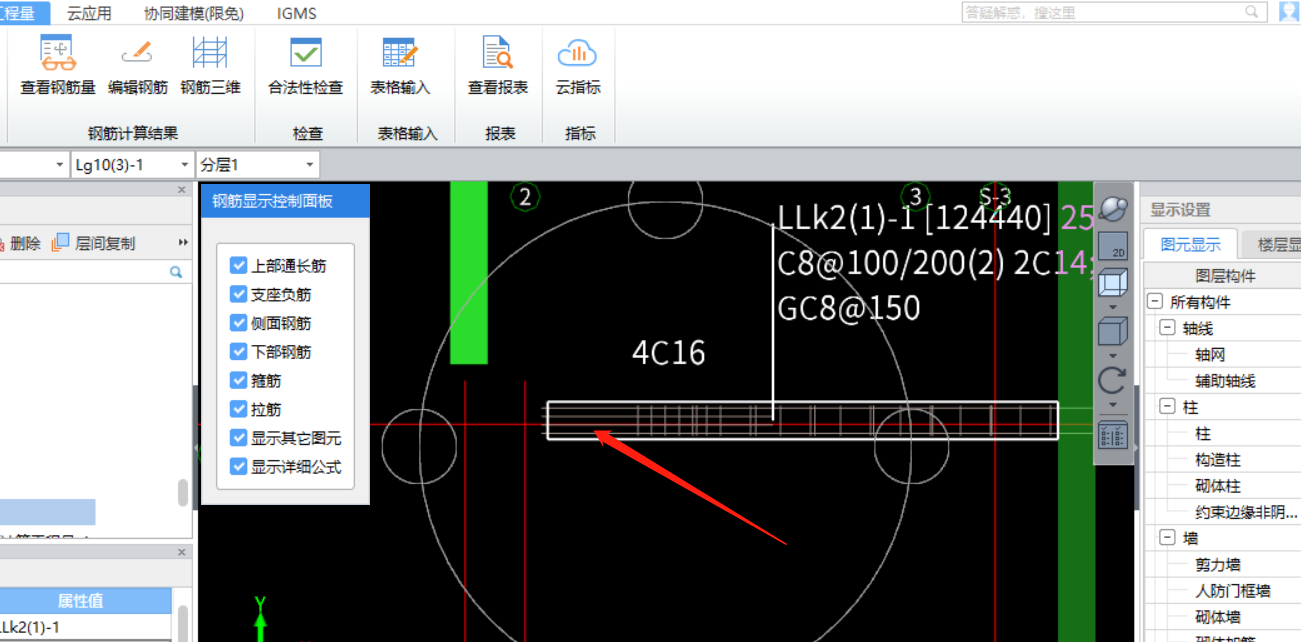Click solid cube display icon

pyautogui.click(x=1112, y=331)
